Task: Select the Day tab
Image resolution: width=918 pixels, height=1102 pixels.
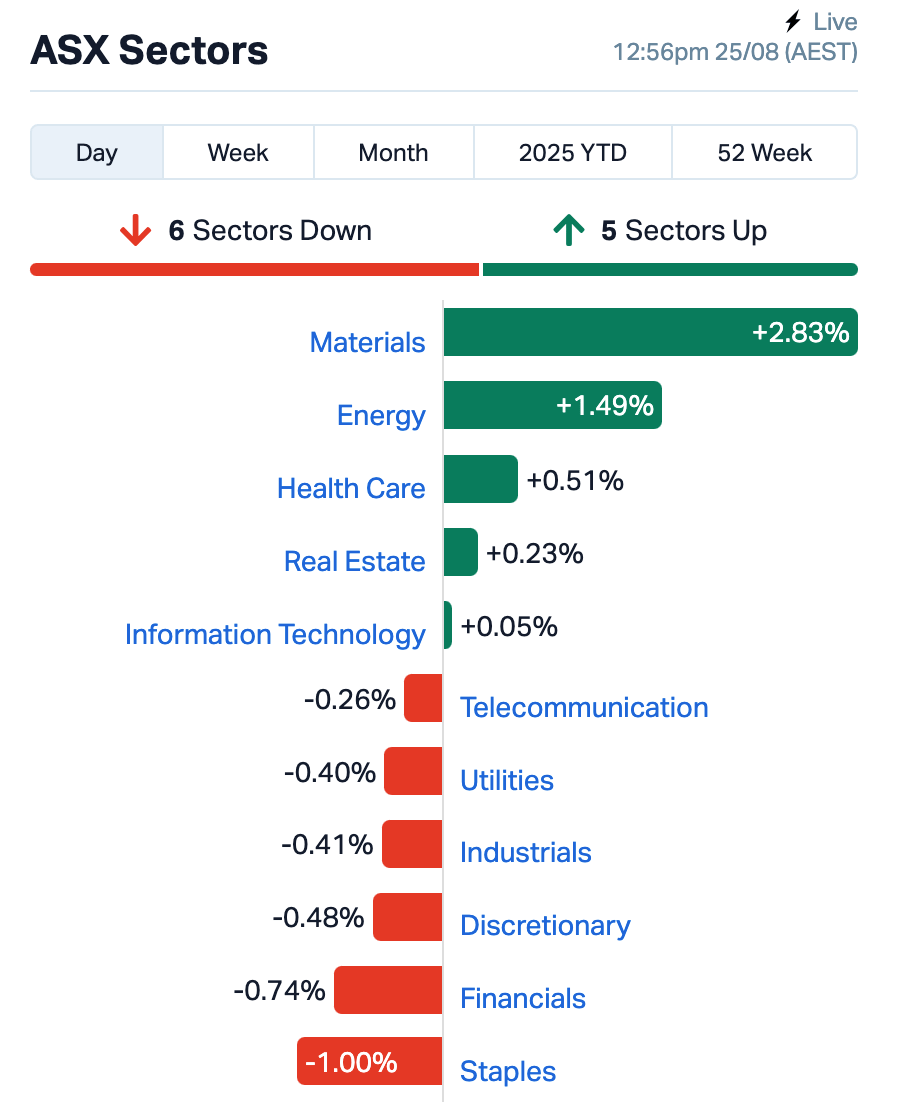Action: tap(97, 153)
